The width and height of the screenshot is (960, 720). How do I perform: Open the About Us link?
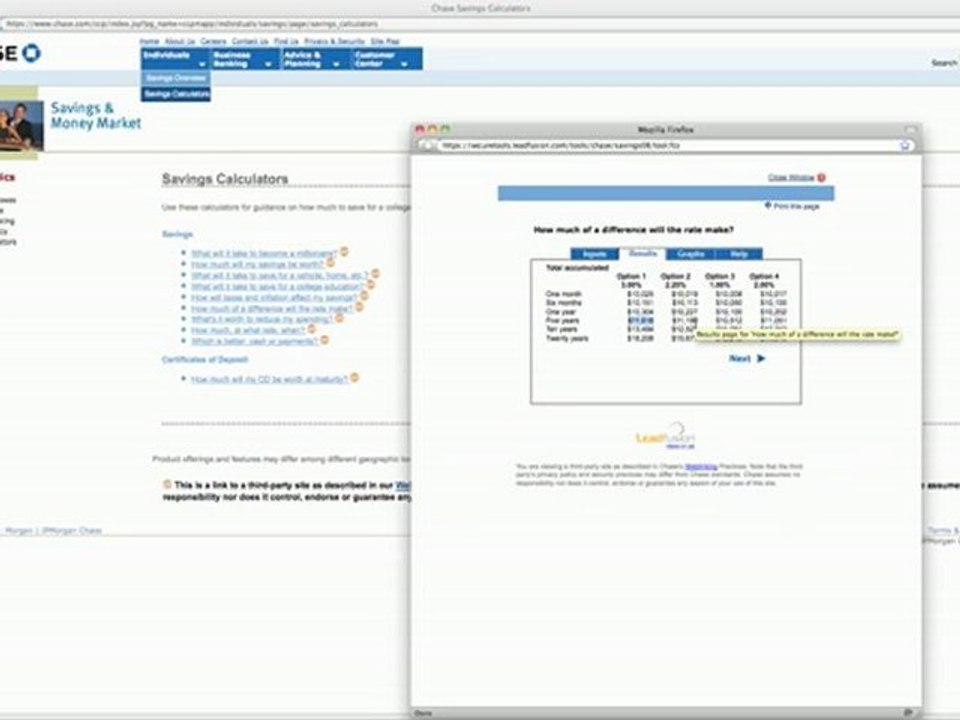point(179,42)
